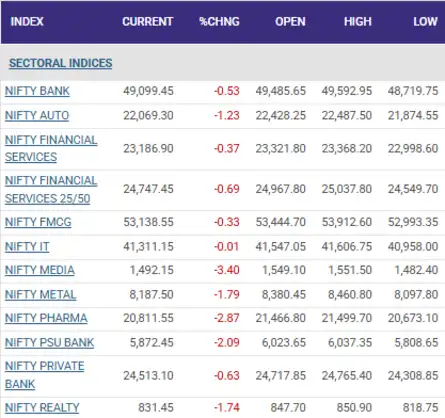Select NIFTY MEDIA open value 1,549.10
Screen dimensions: 445x418
point(284,270)
